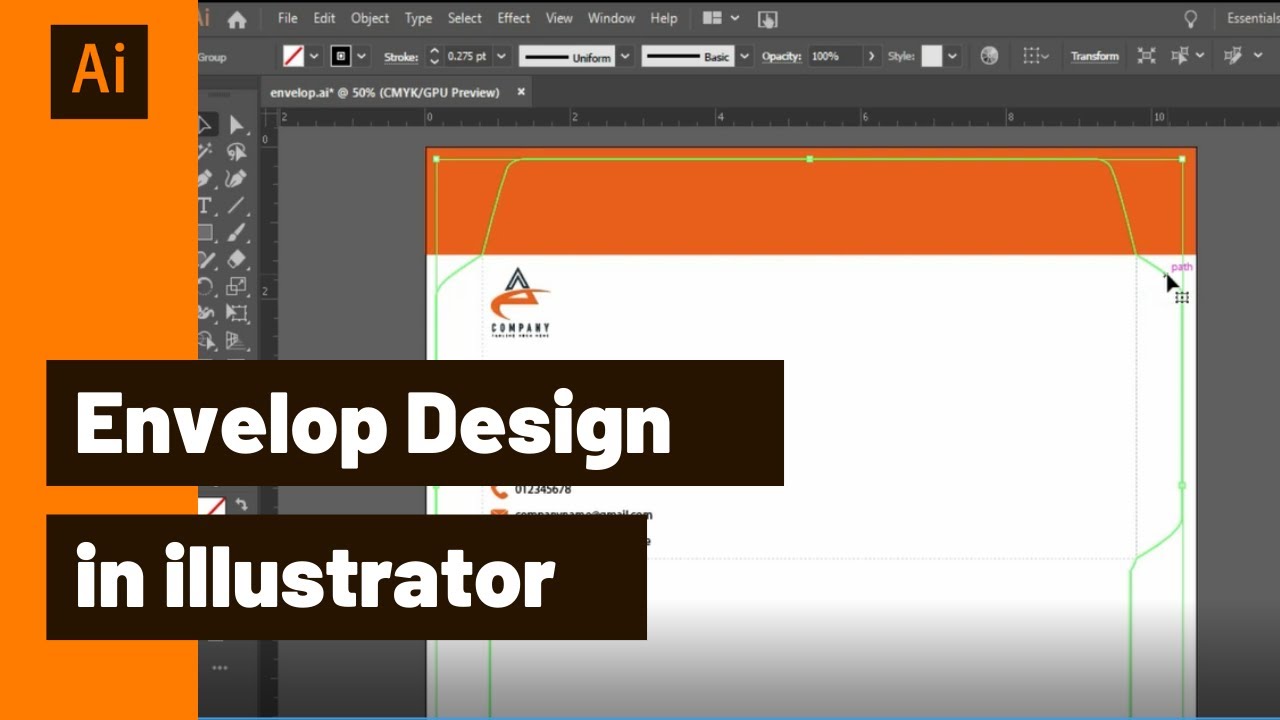
Task: Select the Eraser tool
Action: [236, 260]
